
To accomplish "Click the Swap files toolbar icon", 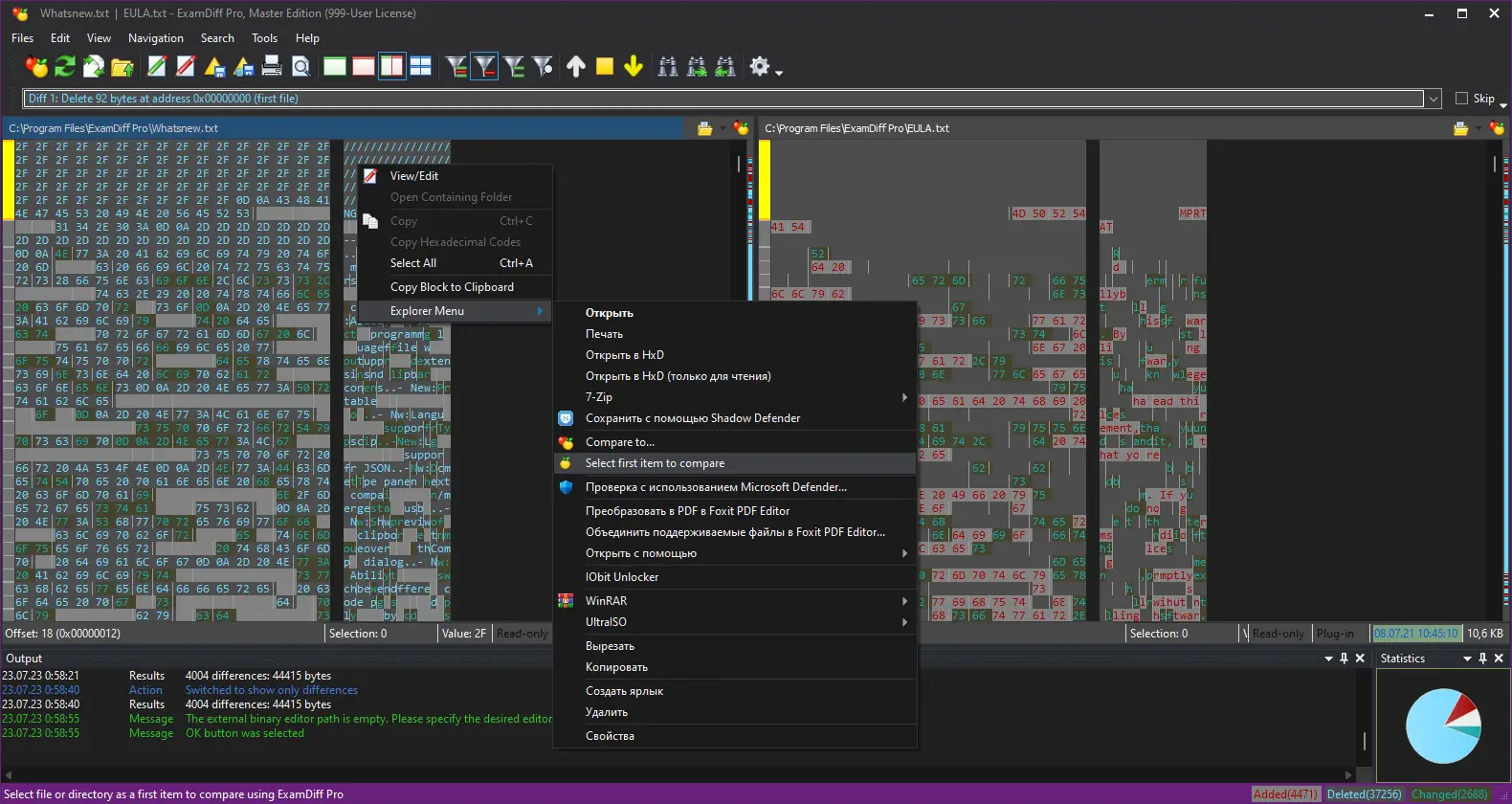I will point(94,66).
